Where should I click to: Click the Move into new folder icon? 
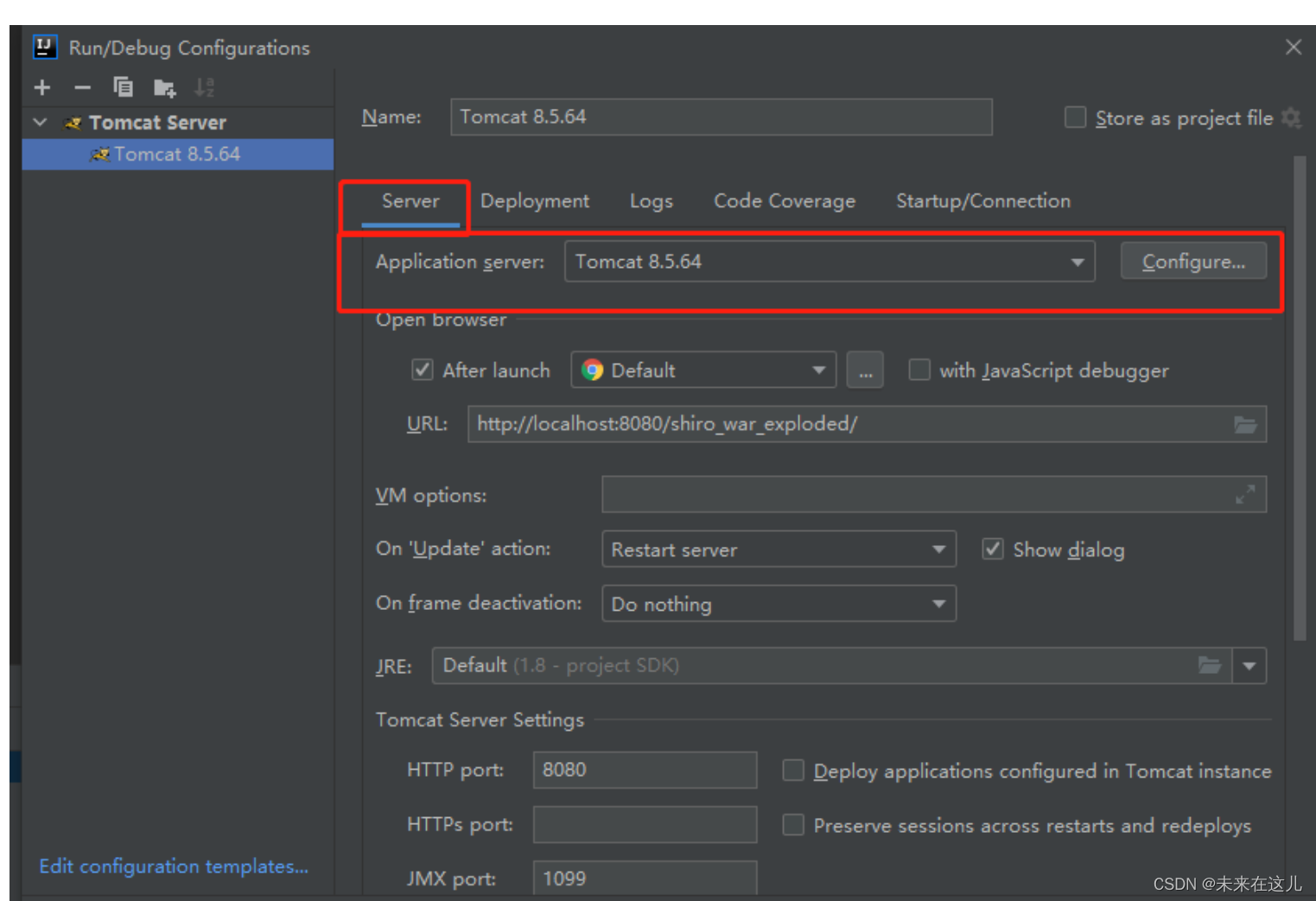coord(164,87)
